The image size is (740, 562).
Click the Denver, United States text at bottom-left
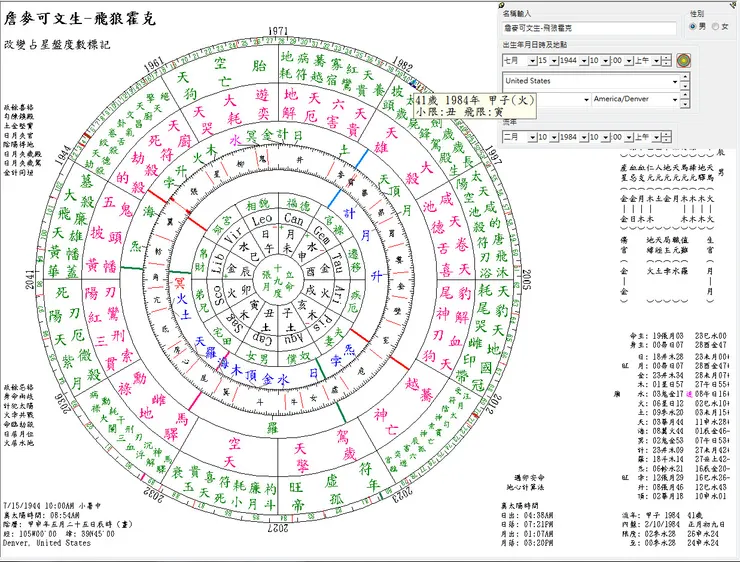[47, 543]
